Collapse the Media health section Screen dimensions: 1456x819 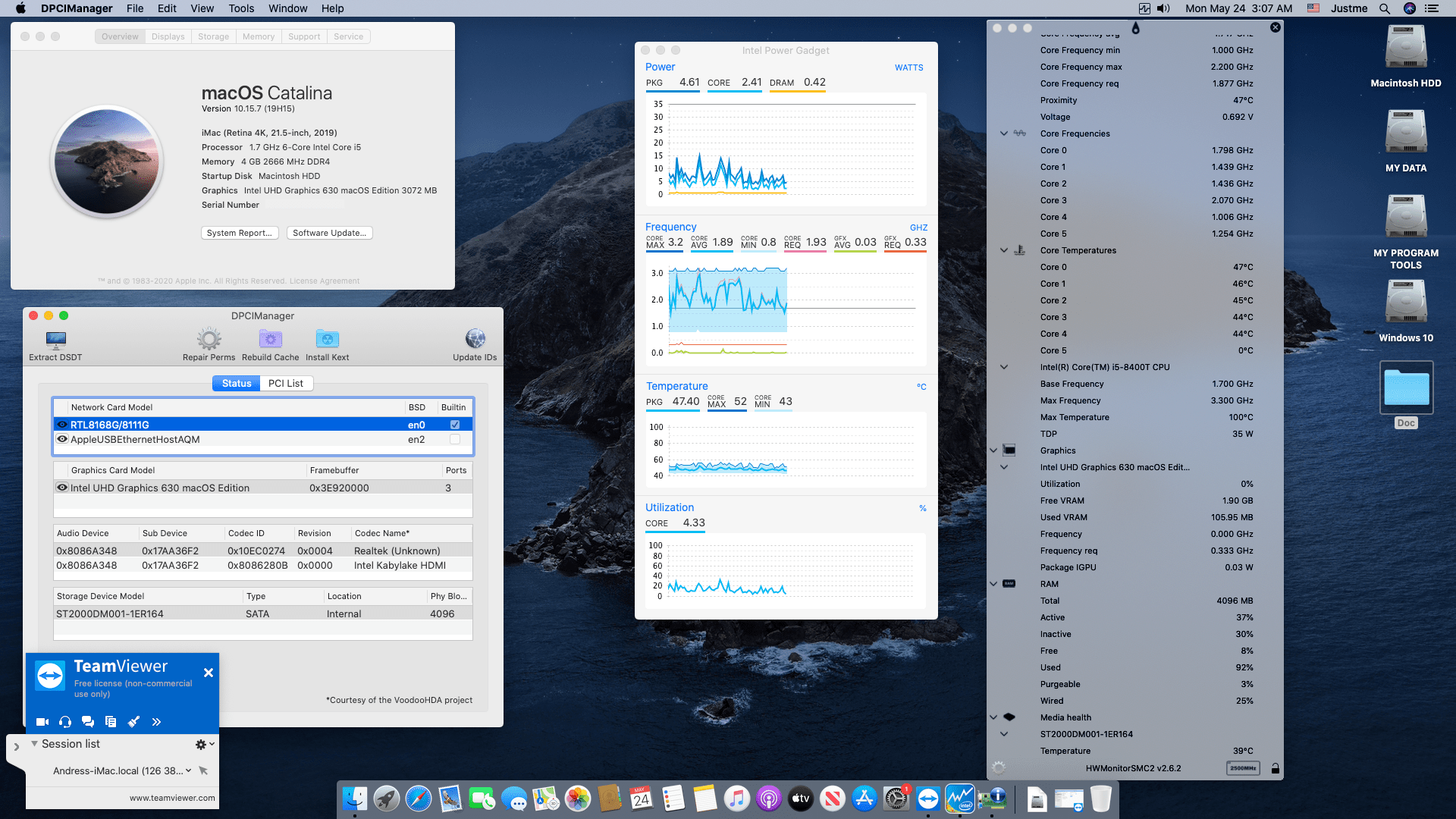click(993, 717)
